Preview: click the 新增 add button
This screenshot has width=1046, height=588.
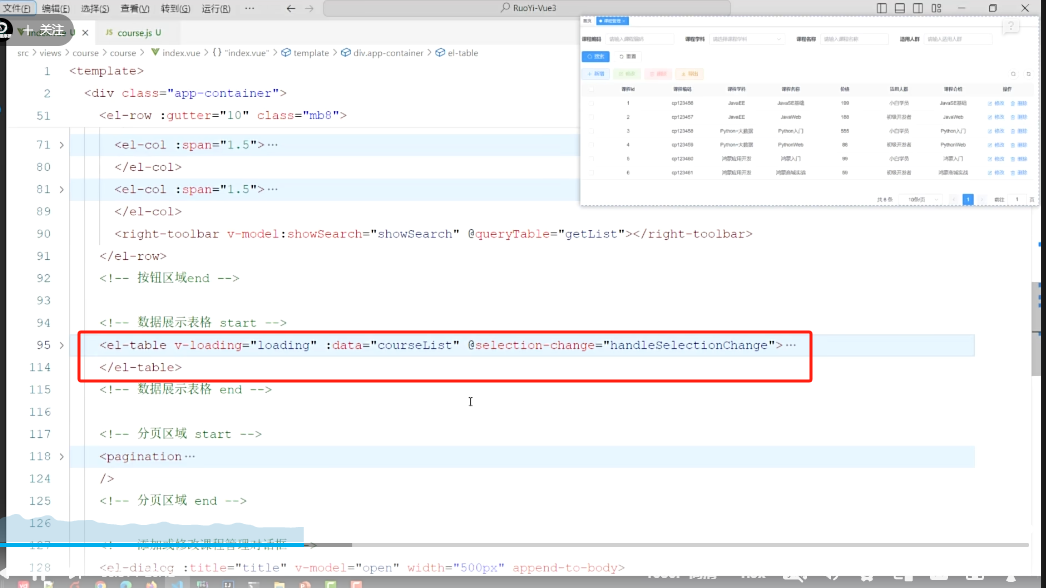click(596, 74)
